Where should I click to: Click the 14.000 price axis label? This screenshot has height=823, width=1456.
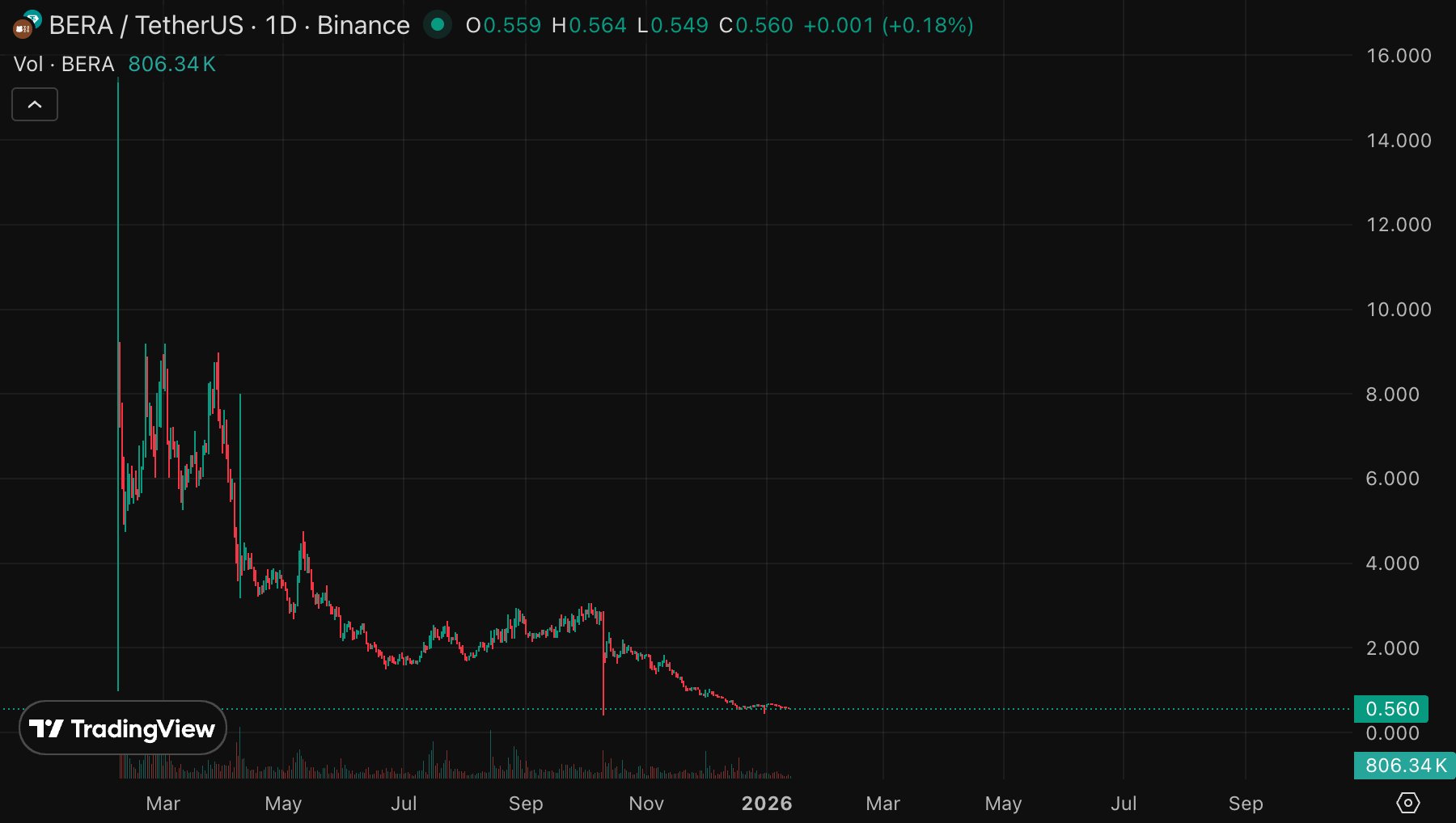click(x=1399, y=141)
